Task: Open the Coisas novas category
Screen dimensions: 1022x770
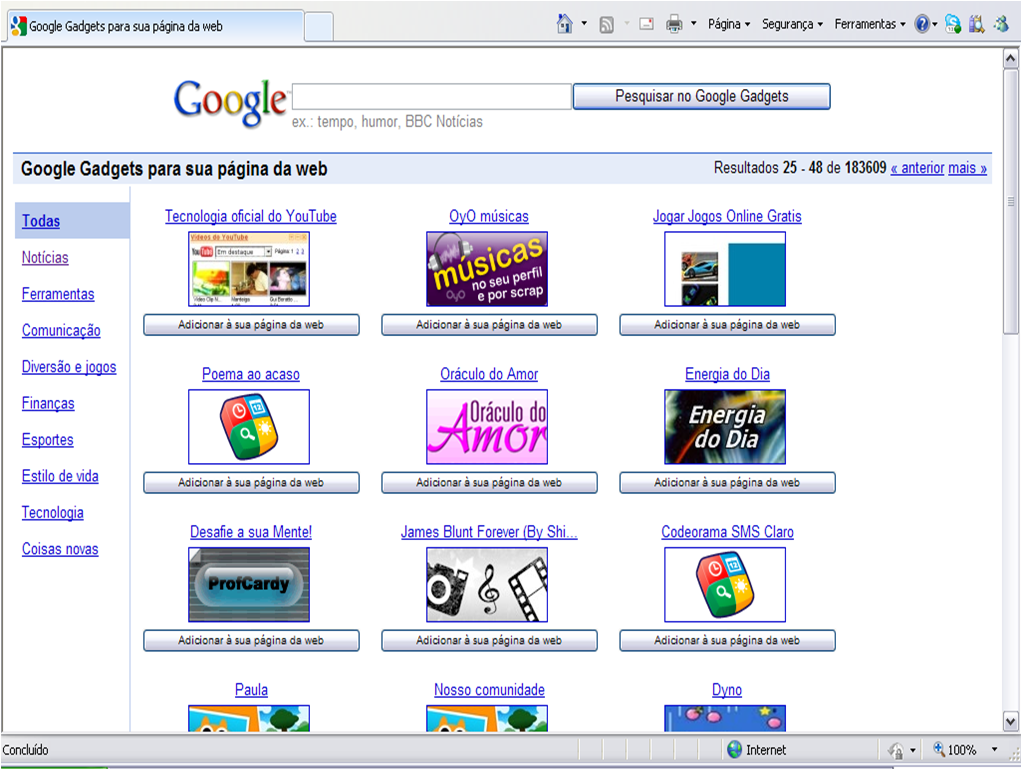Action: pos(60,550)
